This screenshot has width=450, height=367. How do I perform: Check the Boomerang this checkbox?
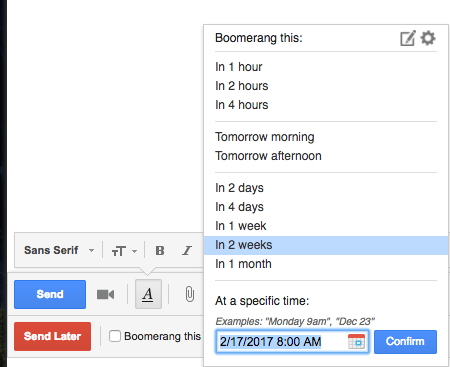pos(115,336)
